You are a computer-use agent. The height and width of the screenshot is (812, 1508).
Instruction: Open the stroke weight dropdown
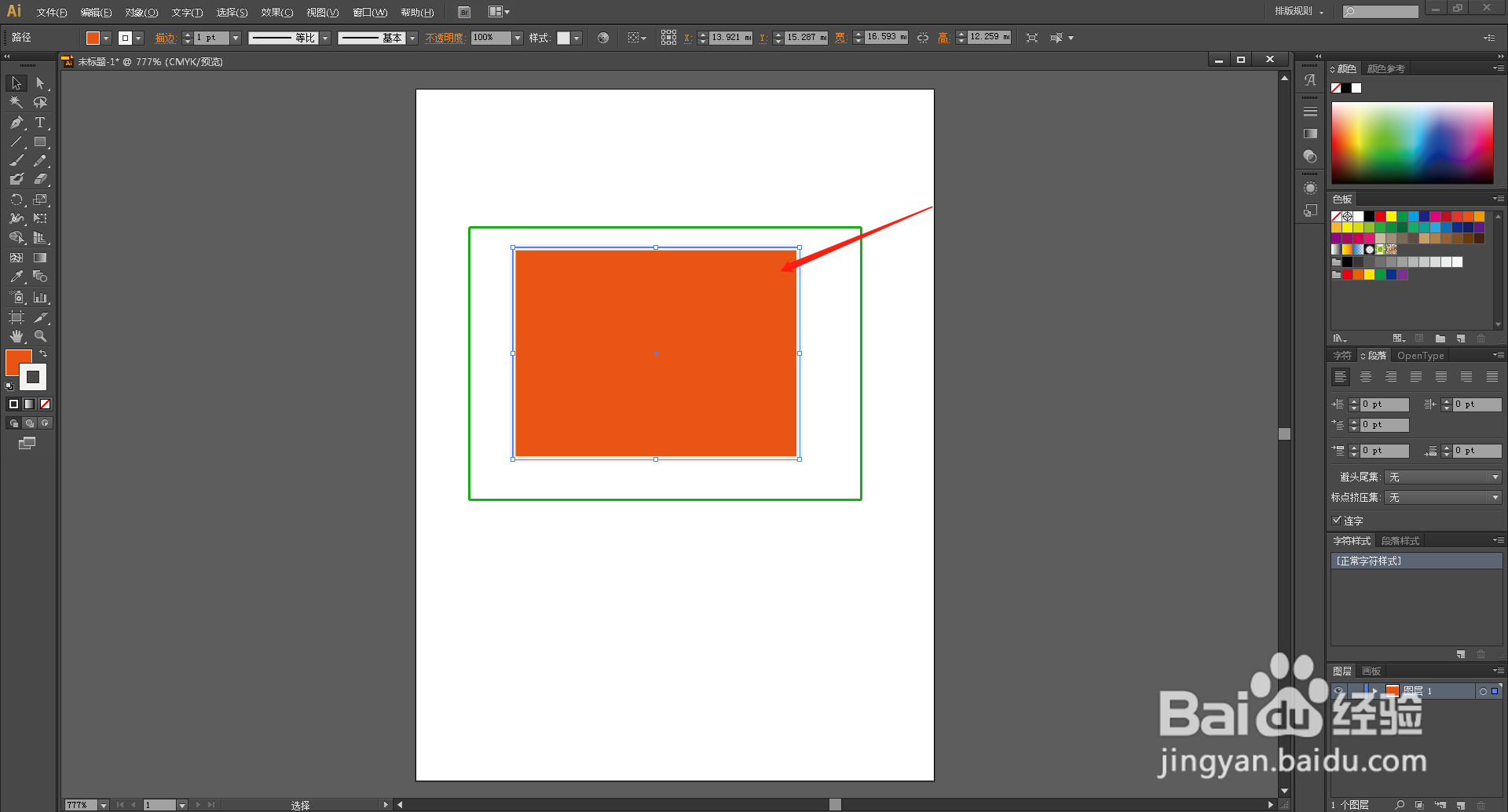point(236,38)
